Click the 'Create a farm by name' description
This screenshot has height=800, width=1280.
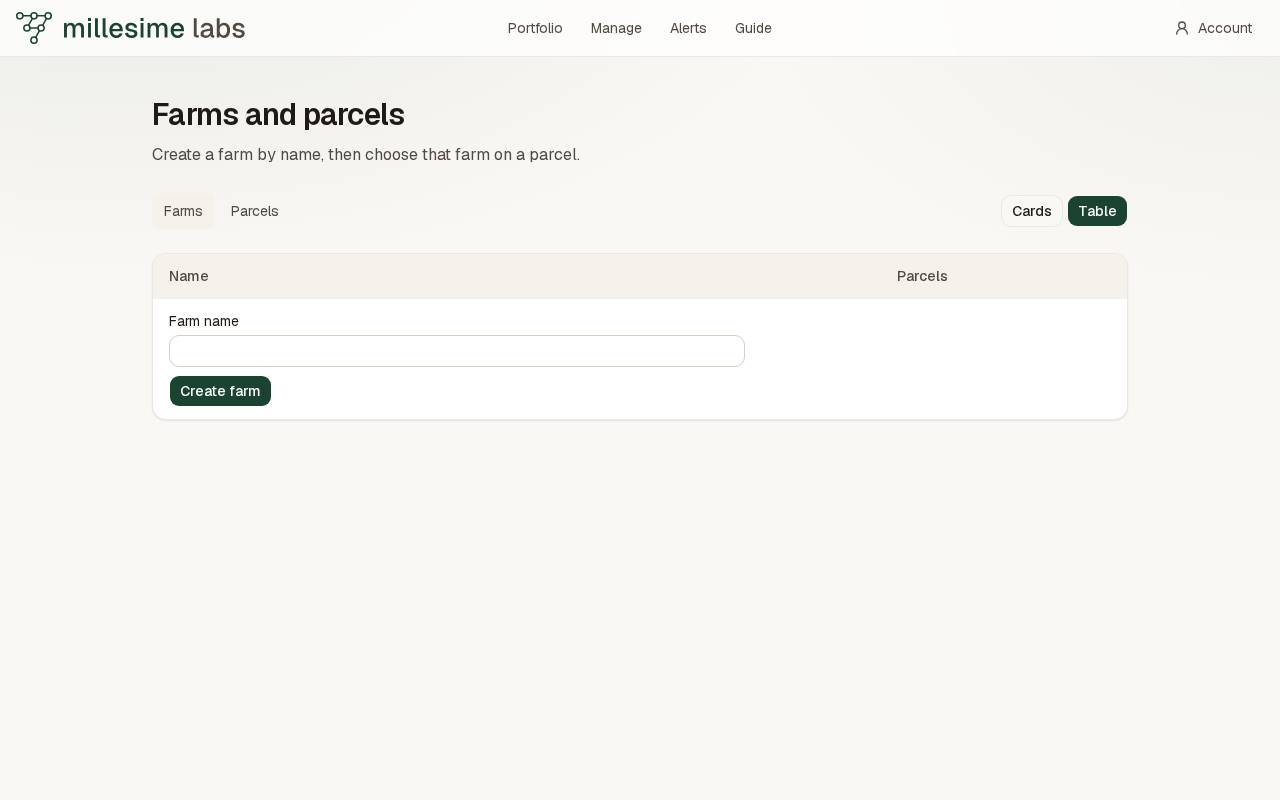(x=366, y=155)
